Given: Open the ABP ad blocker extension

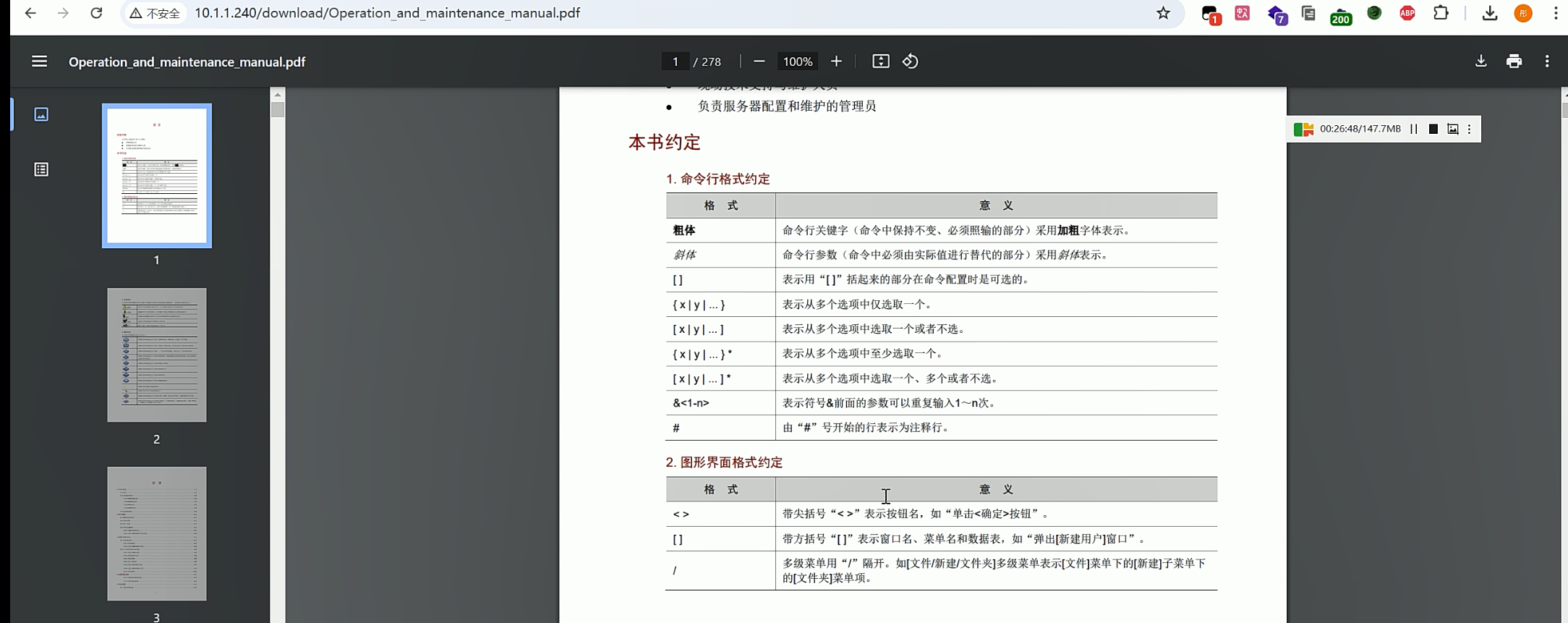Looking at the screenshot, I should 1407,13.
